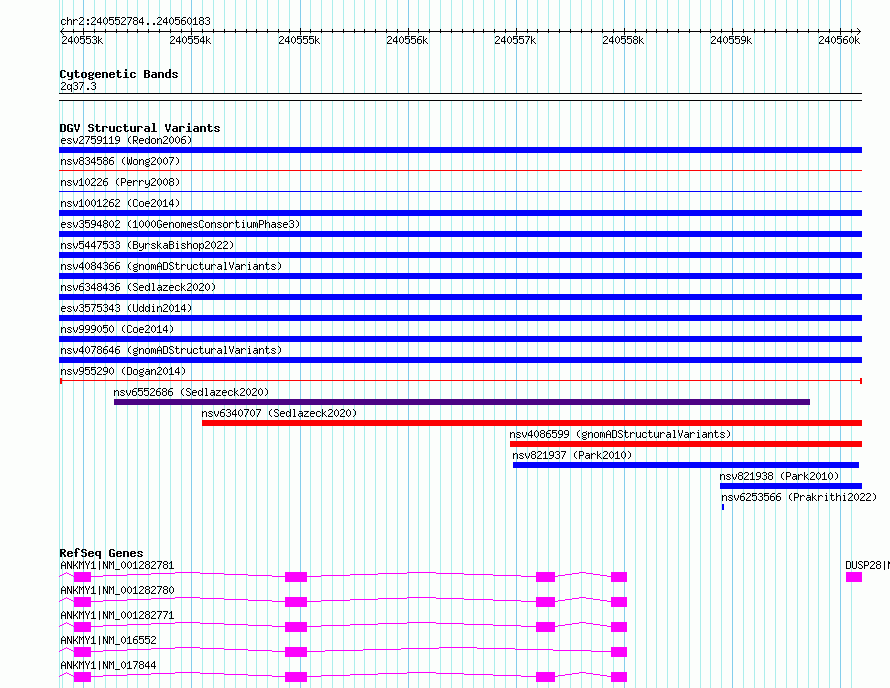Screen dimensions: 890x688
Task: Click the red nsv4086599 gnomAD variant bar
Action: pyautogui.click(x=685, y=444)
